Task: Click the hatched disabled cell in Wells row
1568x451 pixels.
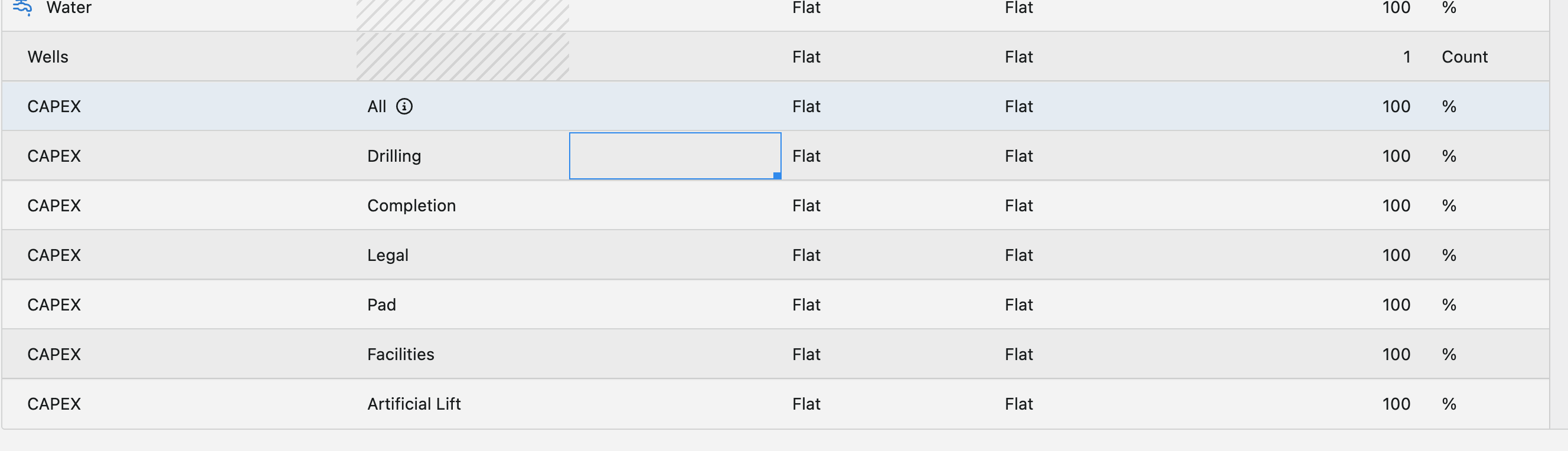Action: coord(463,57)
